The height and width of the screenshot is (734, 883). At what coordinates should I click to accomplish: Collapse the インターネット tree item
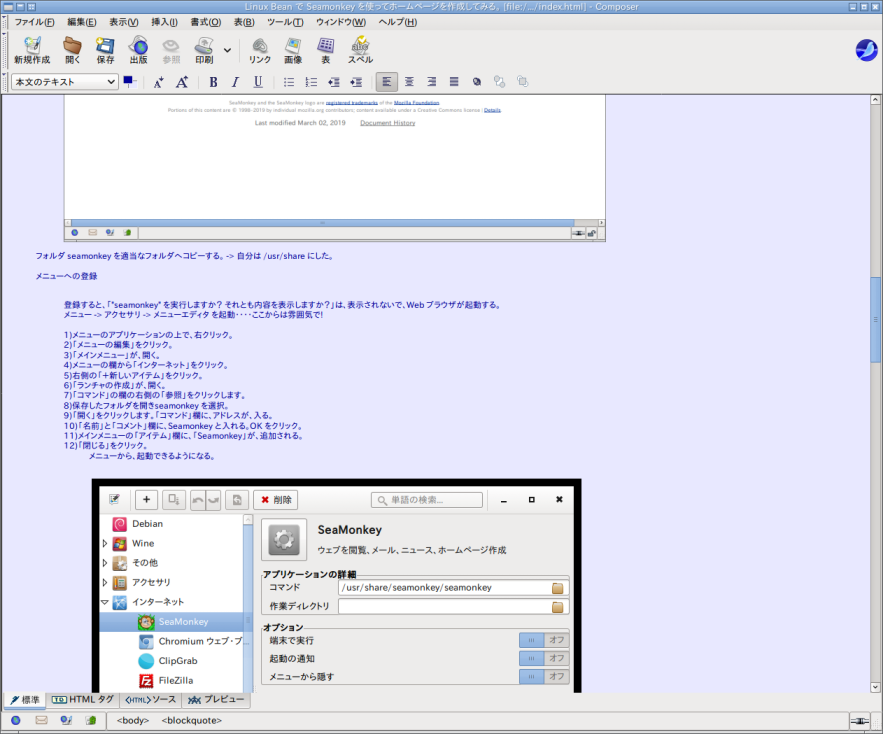[105, 602]
